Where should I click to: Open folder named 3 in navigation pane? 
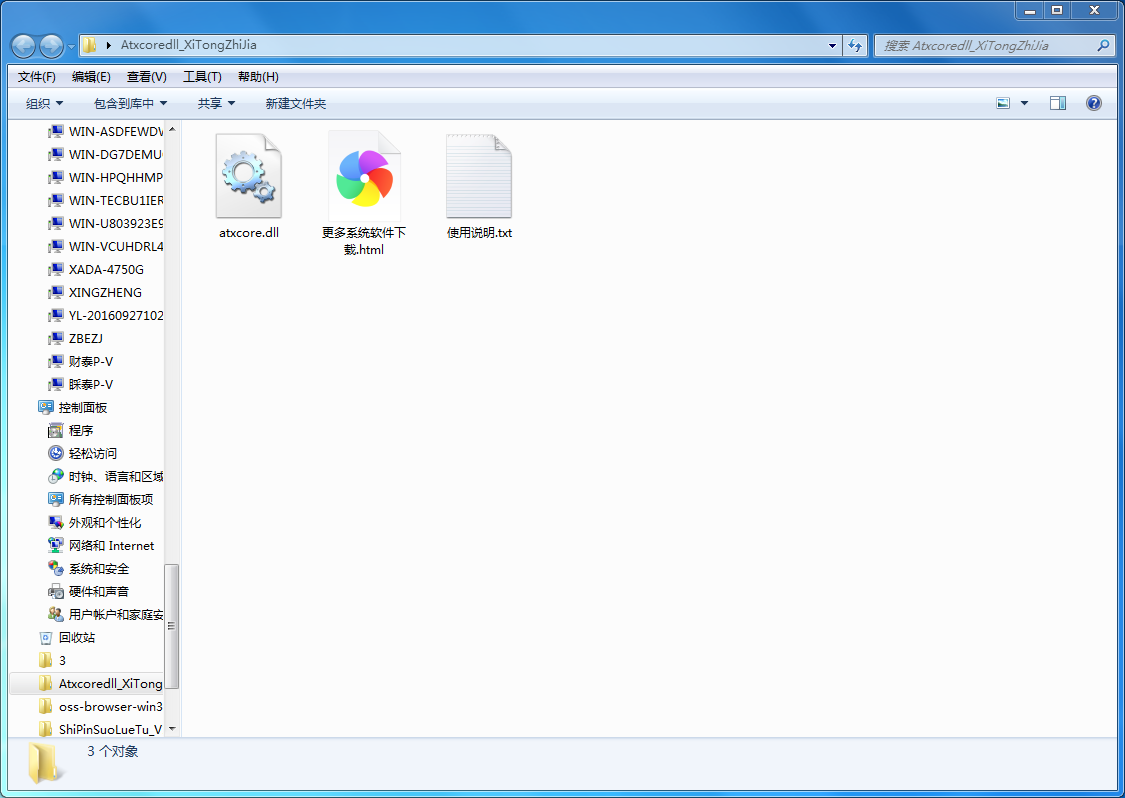[52, 660]
